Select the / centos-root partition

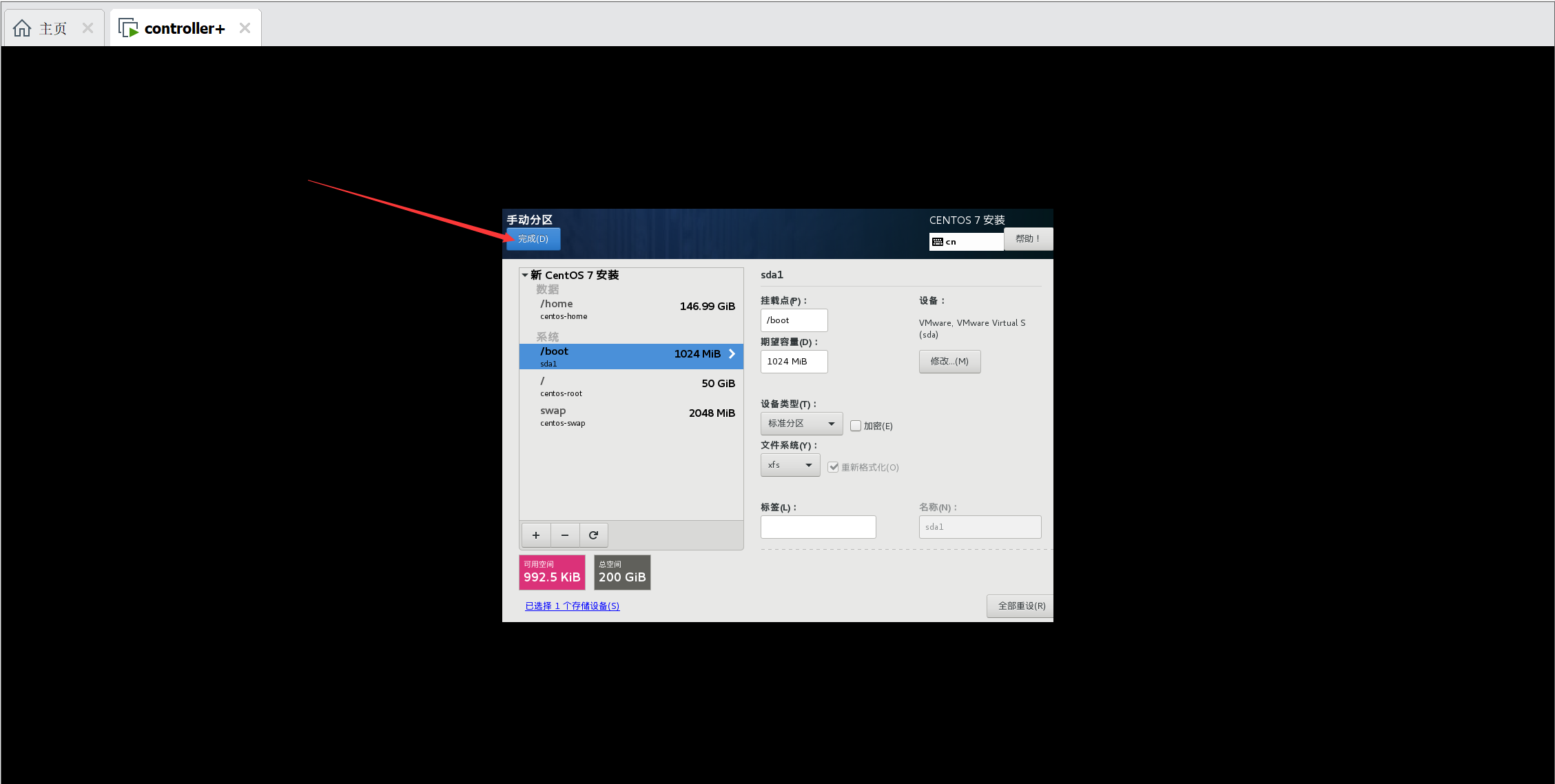[x=631, y=386]
